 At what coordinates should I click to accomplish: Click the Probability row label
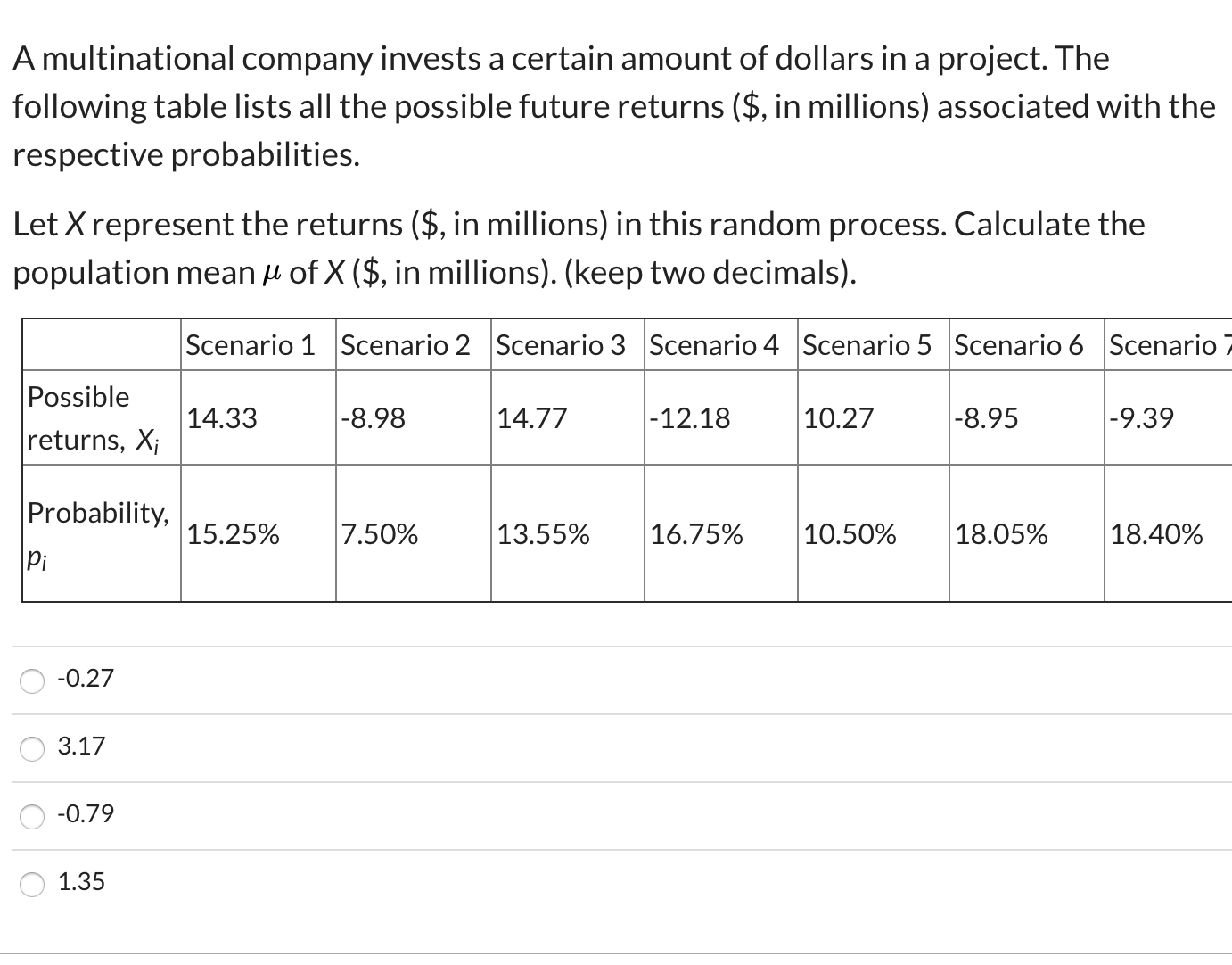102,534
